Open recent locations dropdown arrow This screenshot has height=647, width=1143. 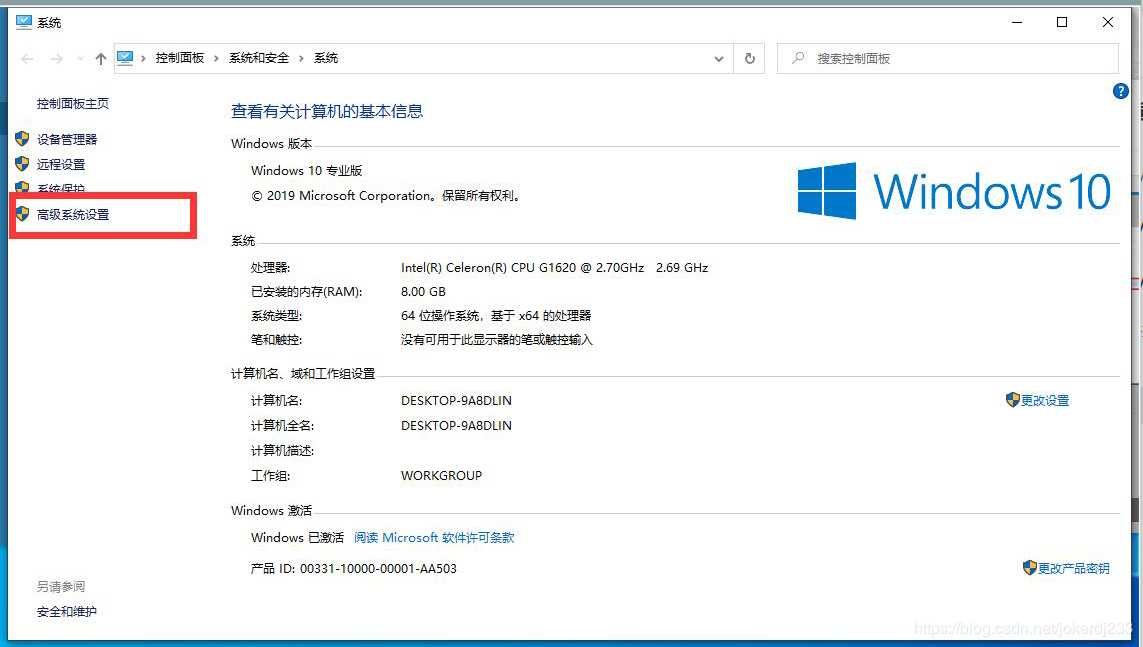pos(80,58)
